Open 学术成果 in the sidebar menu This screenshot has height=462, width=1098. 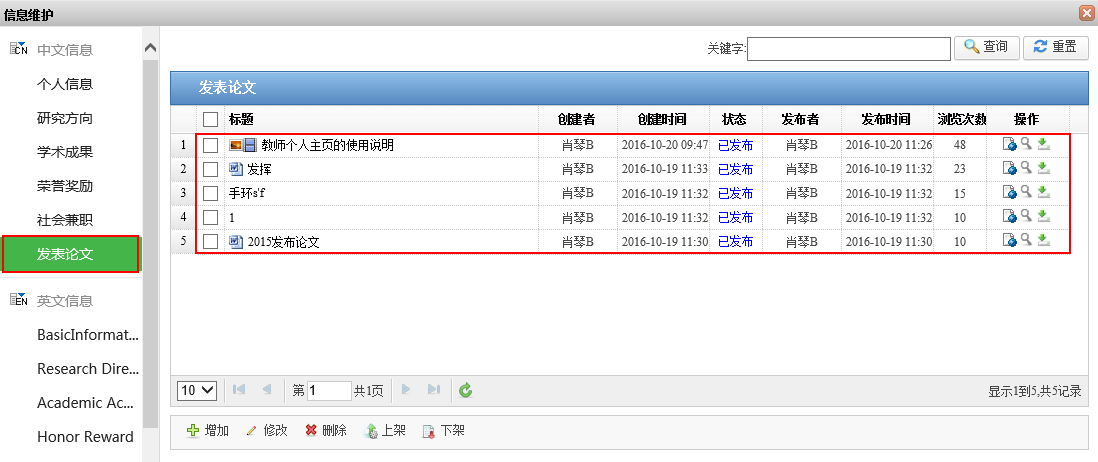(x=65, y=152)
